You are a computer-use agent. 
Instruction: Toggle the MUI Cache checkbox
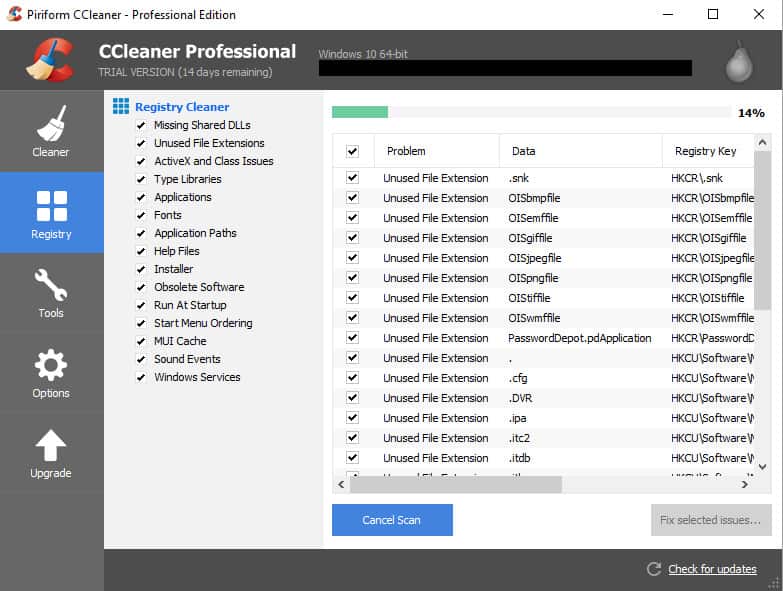141,341
